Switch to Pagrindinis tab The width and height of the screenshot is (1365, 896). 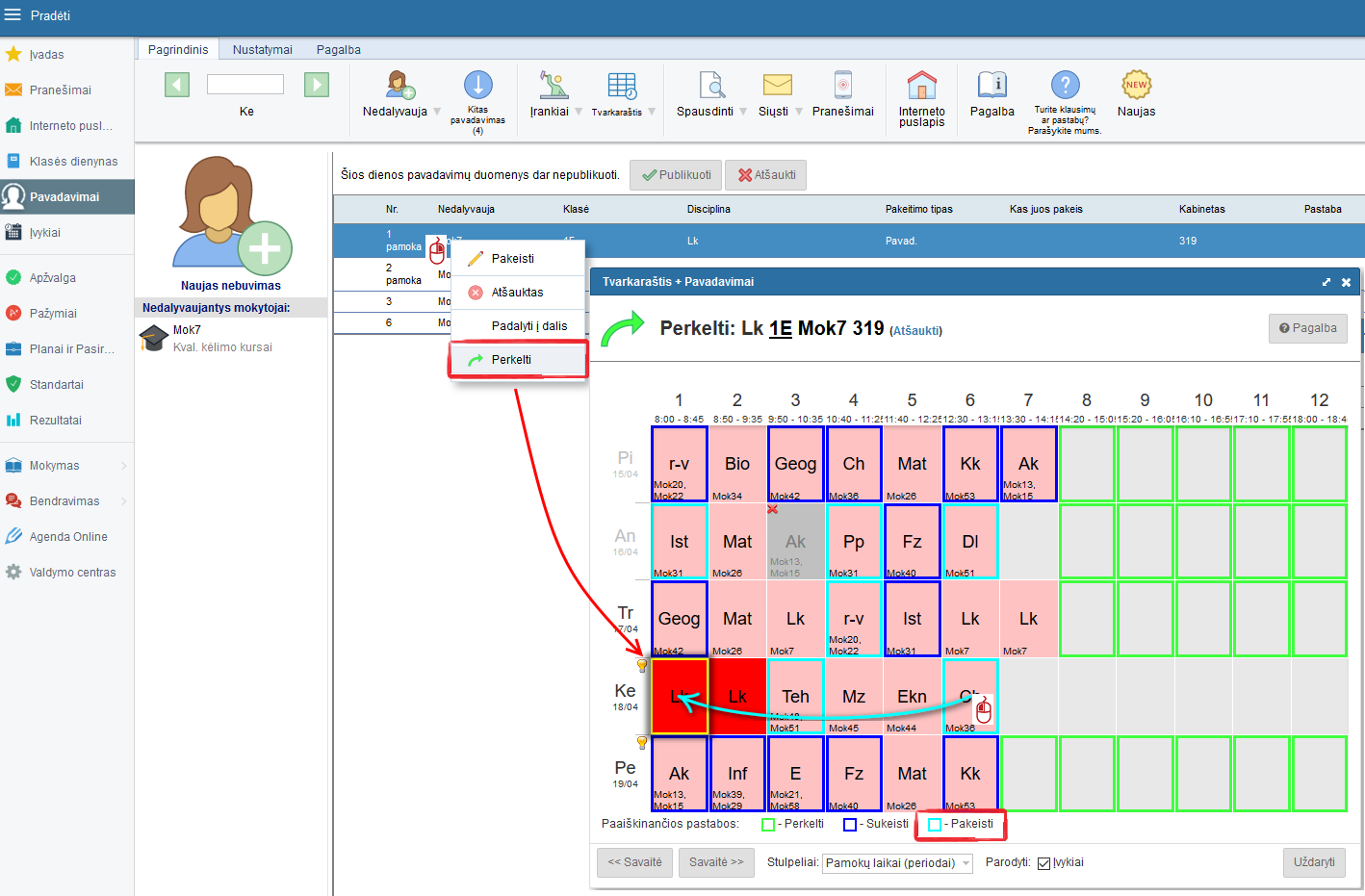(x=178, y=50)
